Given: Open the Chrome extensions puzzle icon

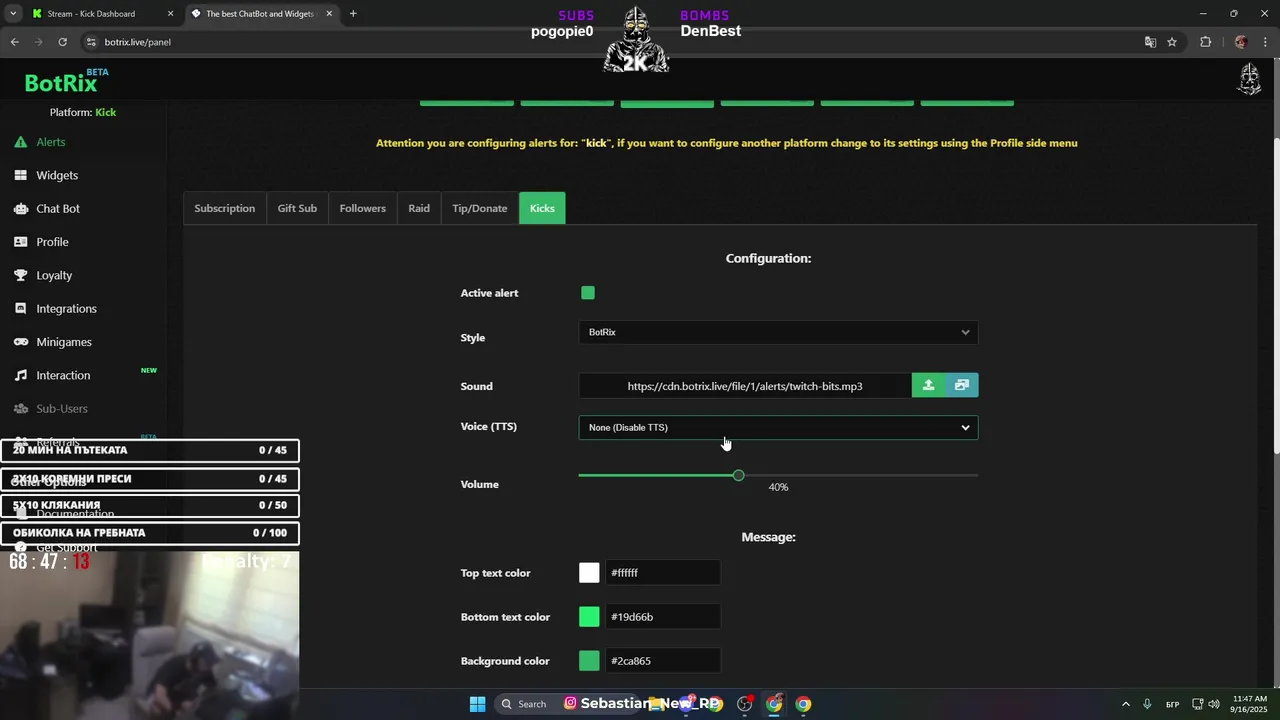Looking at the screenshot, I should [x=1206, y=42].
